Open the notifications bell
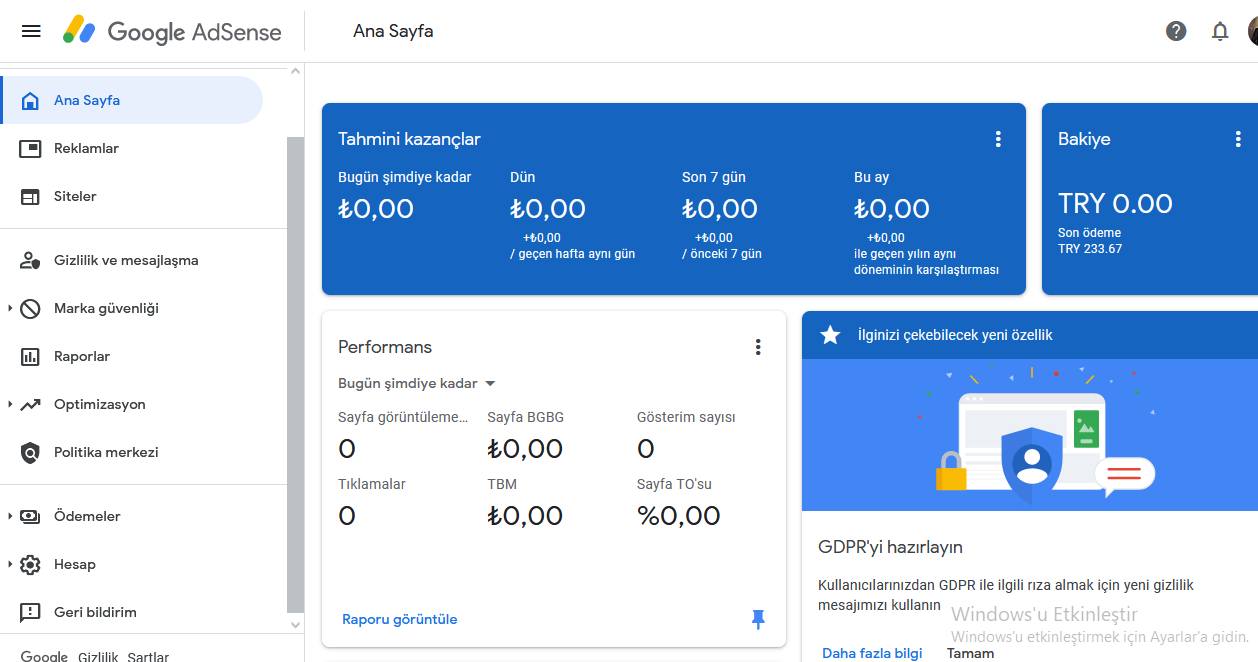The image size is (1258, 662). pos(1220,31)
